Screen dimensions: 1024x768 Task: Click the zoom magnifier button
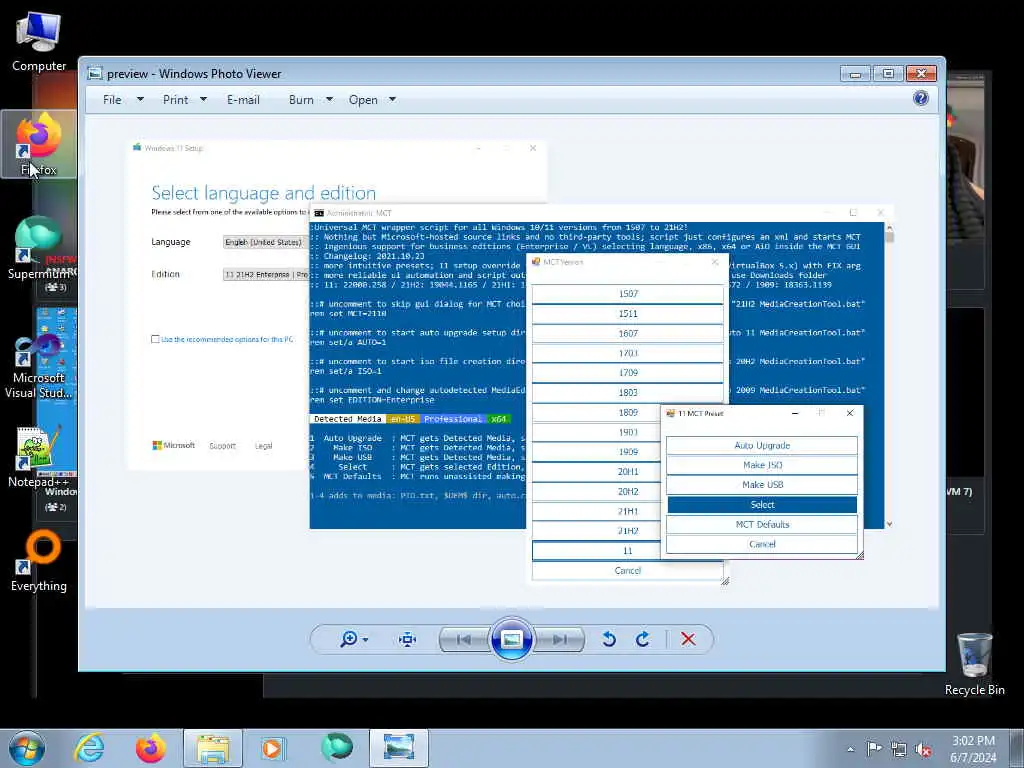pos(348,639)
